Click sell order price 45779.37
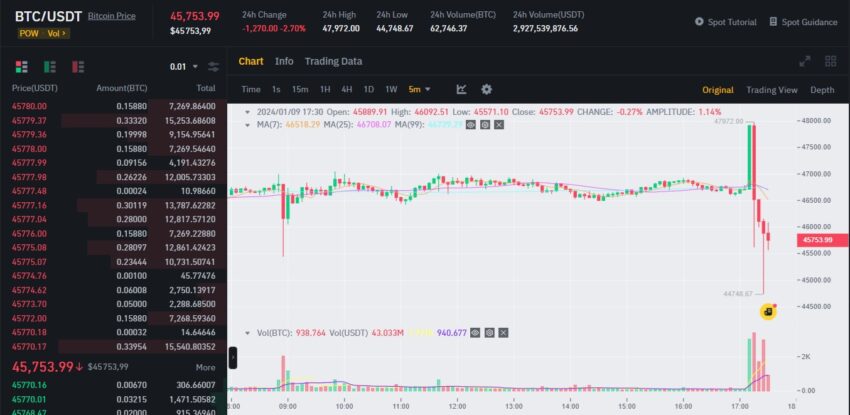 pyautogui.click(x=29, y=120)
